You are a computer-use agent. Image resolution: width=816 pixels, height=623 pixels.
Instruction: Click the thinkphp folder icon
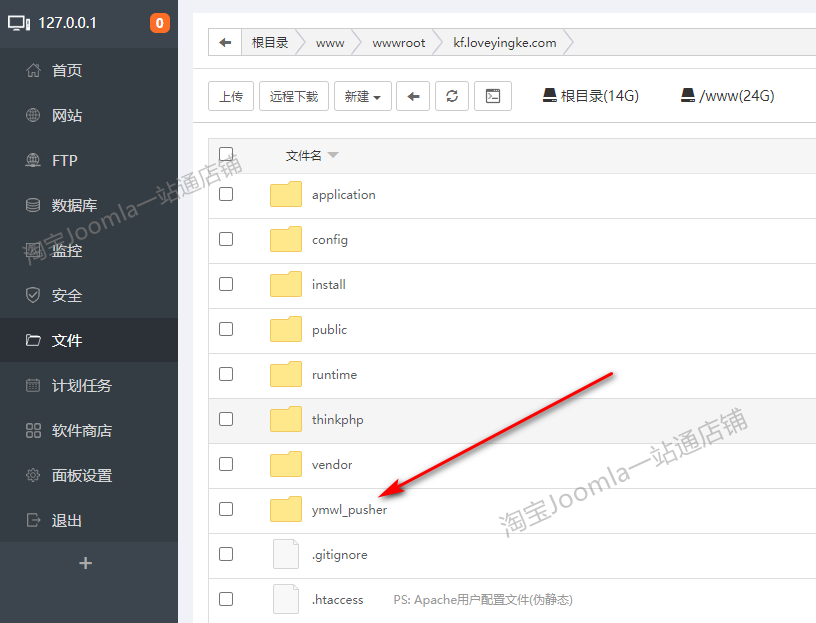click(286, 419)
